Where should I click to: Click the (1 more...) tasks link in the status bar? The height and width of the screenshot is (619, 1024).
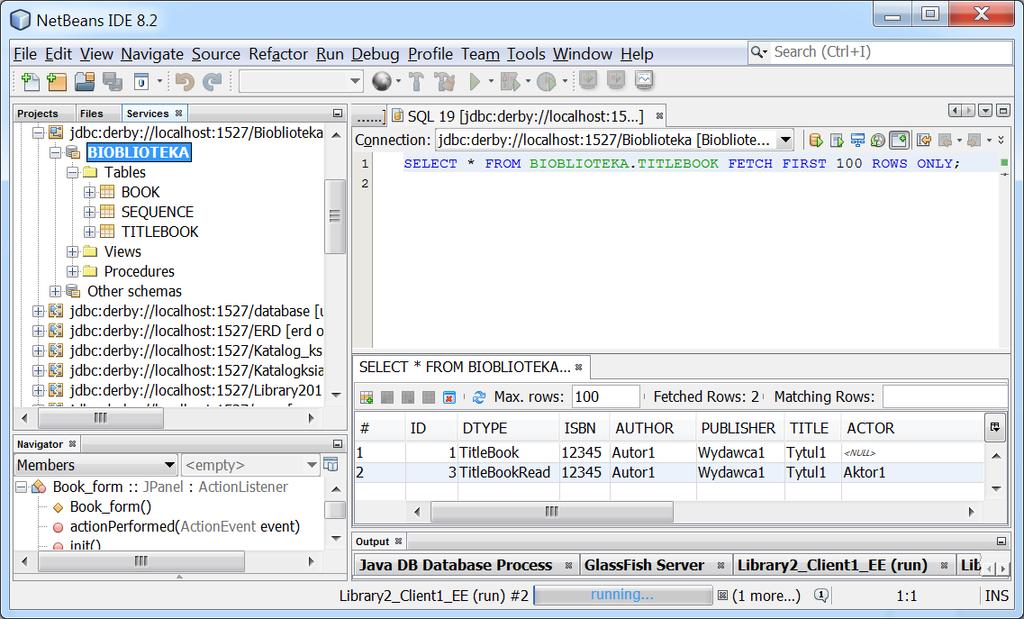coord(766,595)
